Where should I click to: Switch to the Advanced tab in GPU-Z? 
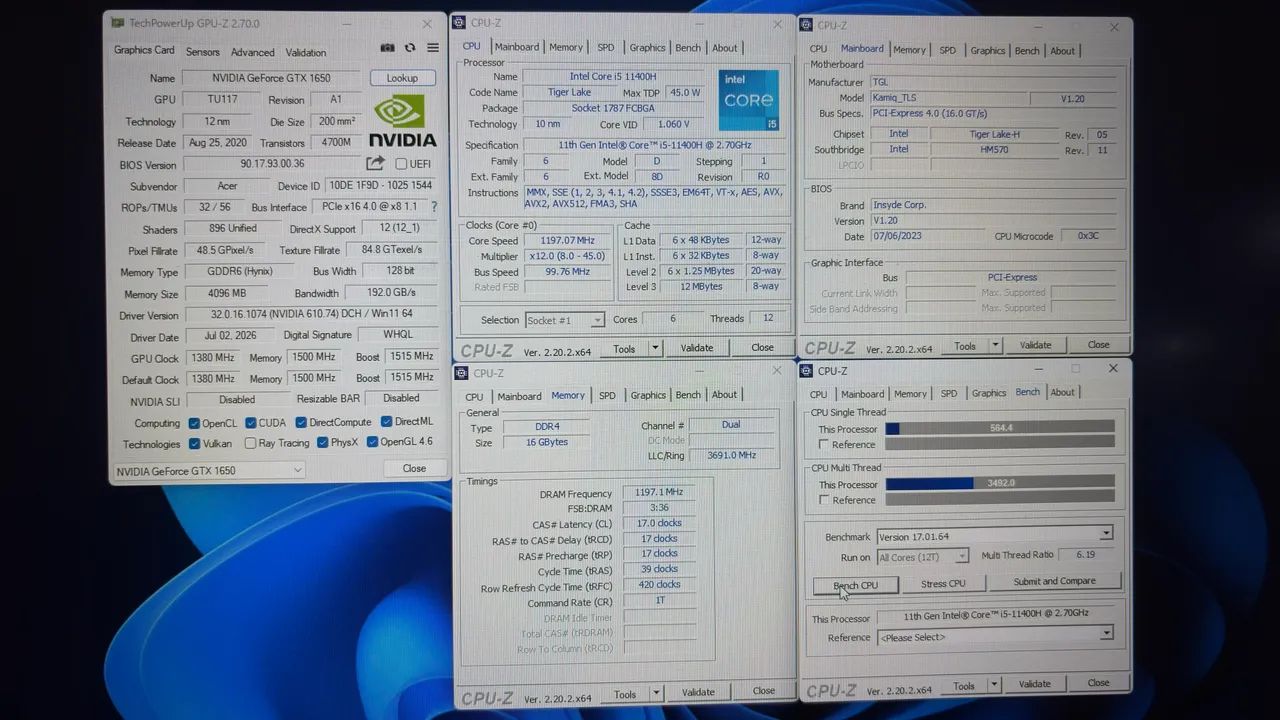253,52
